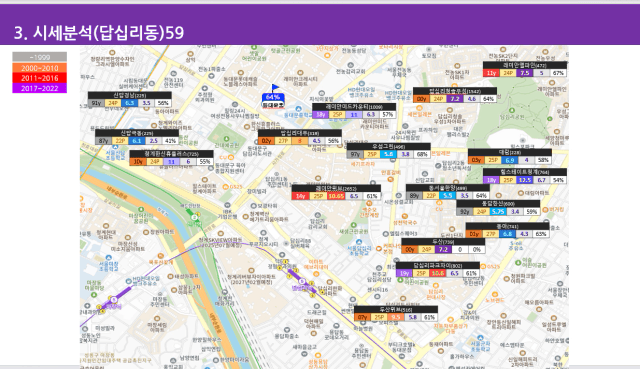Screen dimensions: 640x369
Task: Click the purple subway station icon near 답십리
Action: tap(302, 281)
